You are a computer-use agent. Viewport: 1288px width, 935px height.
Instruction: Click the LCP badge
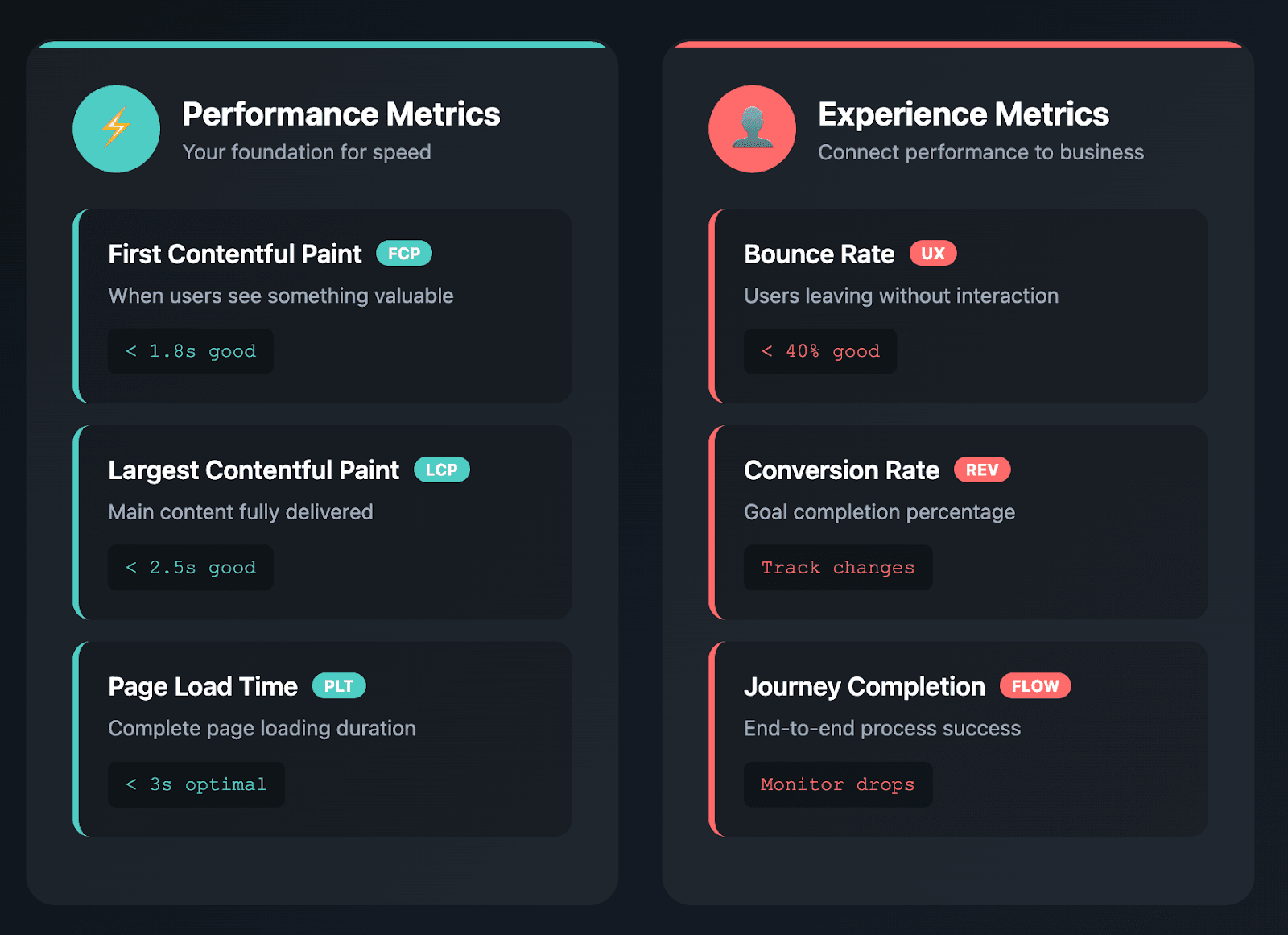441,470
